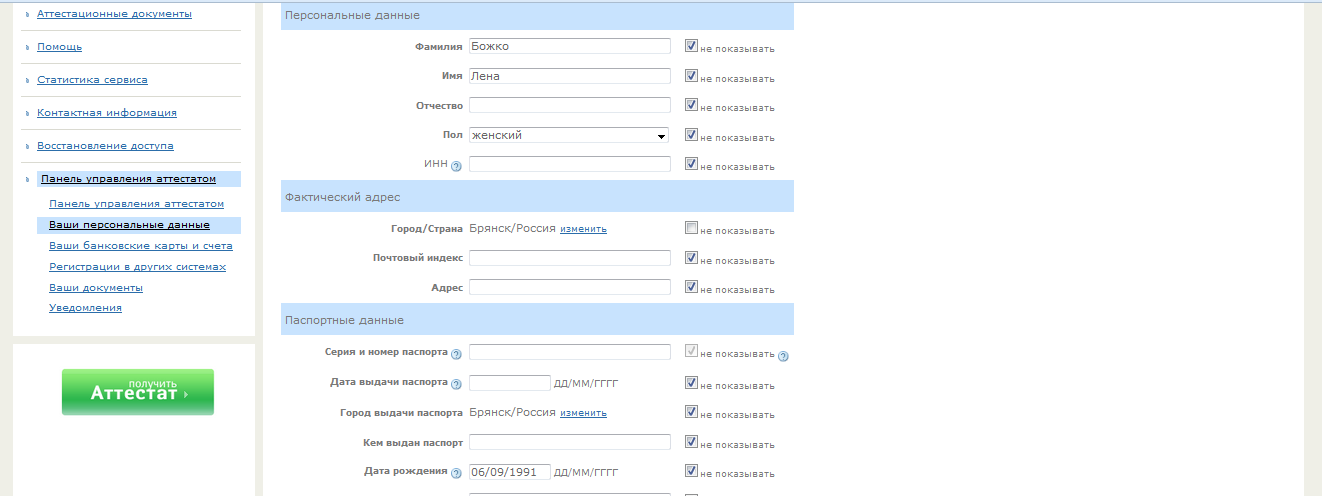Click 'изменить' link for Город выдачи паспорта
The height and width of the screenshot is (496, 1322).
pos(583,413)
